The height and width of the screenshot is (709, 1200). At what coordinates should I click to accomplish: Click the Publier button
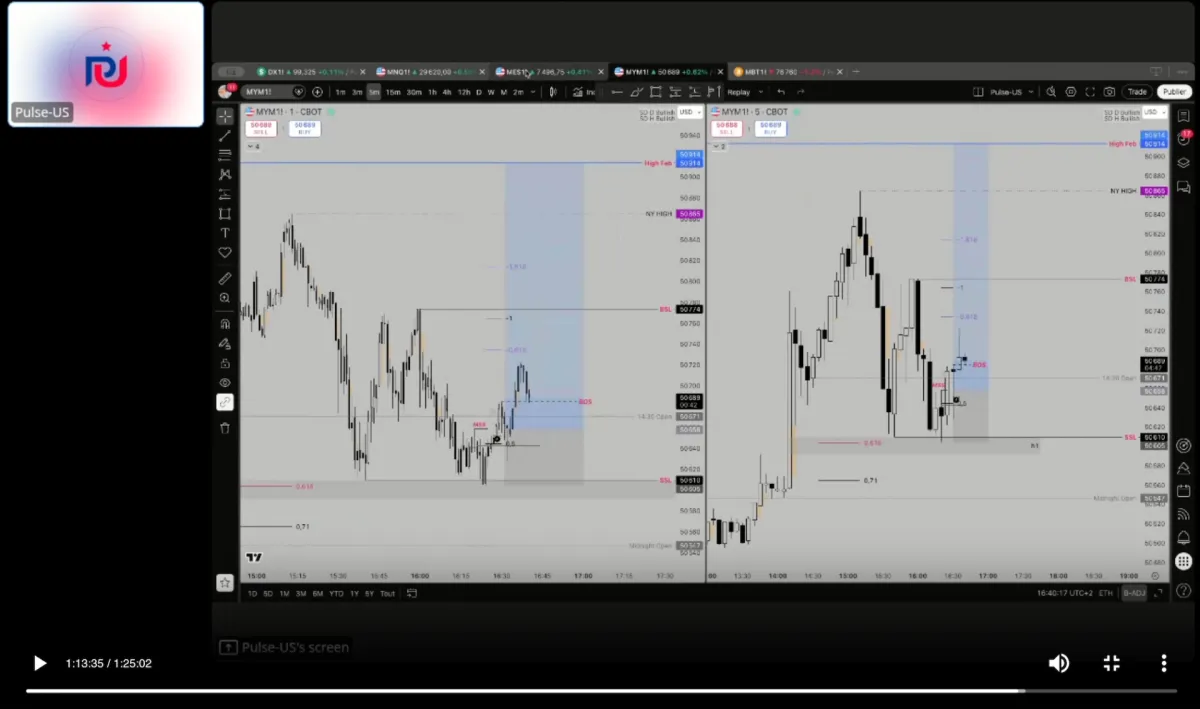coord(1174,92)
